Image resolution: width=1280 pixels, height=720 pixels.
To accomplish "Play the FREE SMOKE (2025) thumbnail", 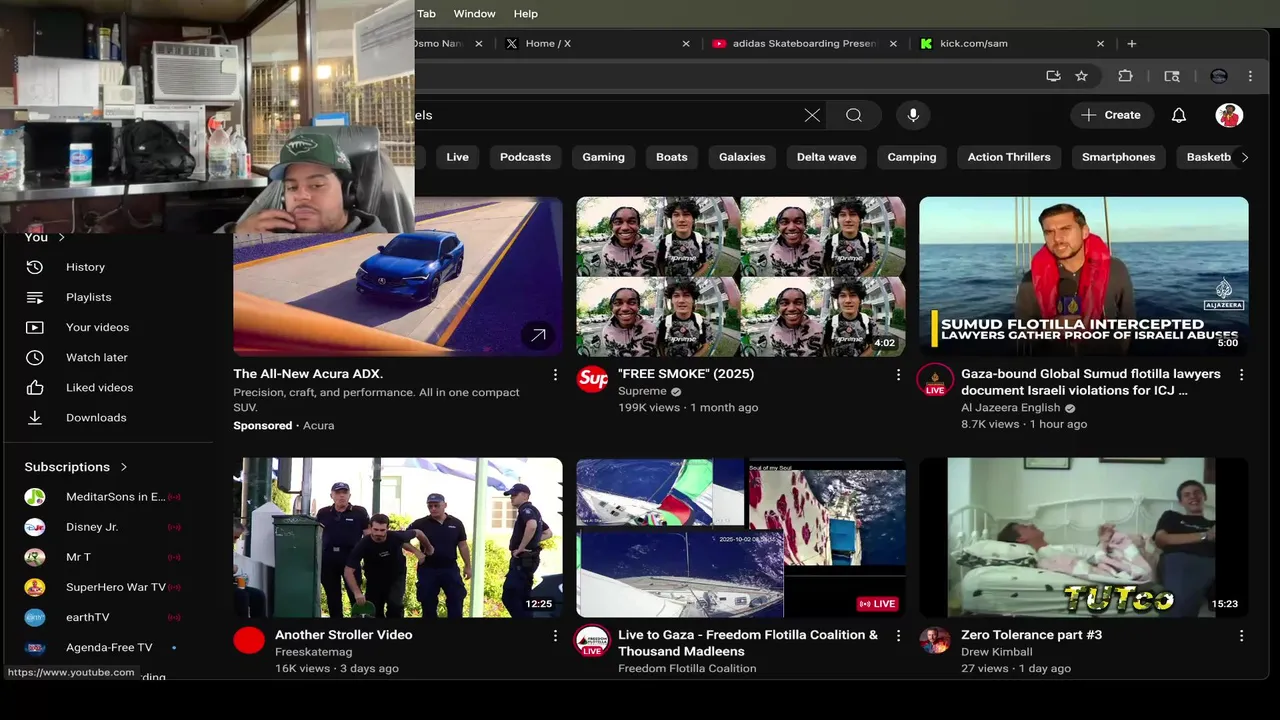I will point(741,276).
